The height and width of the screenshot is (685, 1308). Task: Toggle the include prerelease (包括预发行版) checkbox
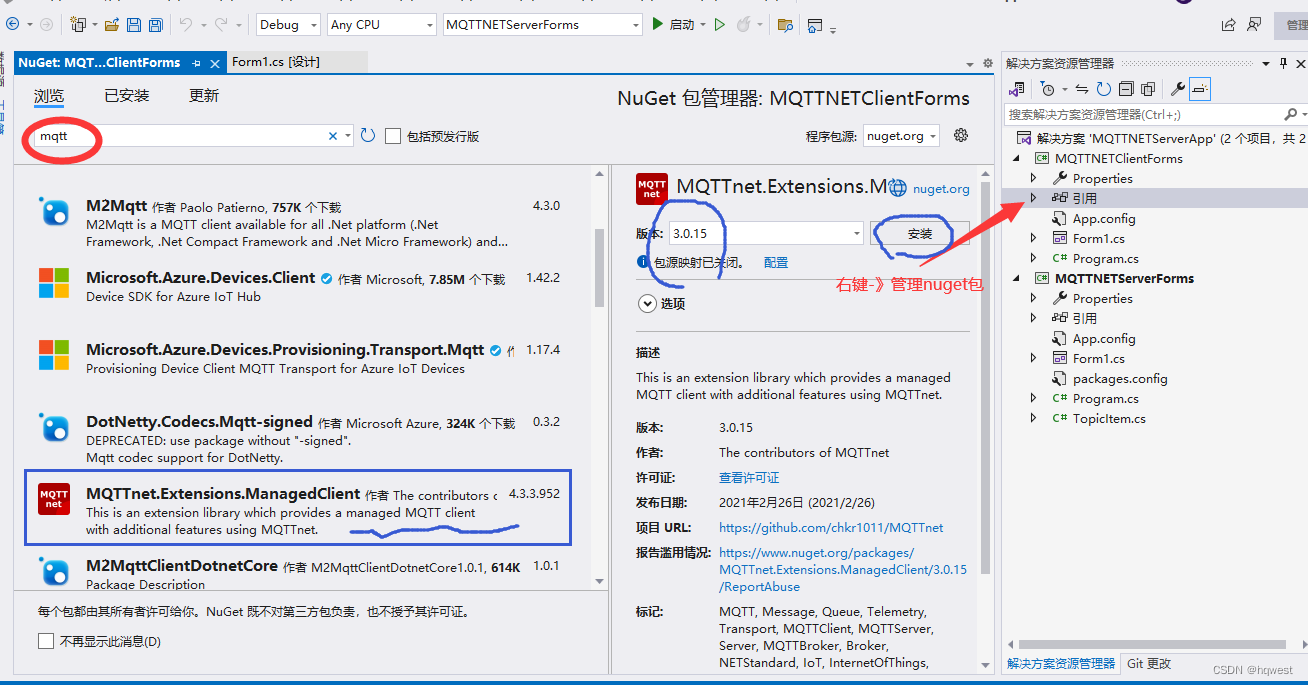tap(393, 136)
